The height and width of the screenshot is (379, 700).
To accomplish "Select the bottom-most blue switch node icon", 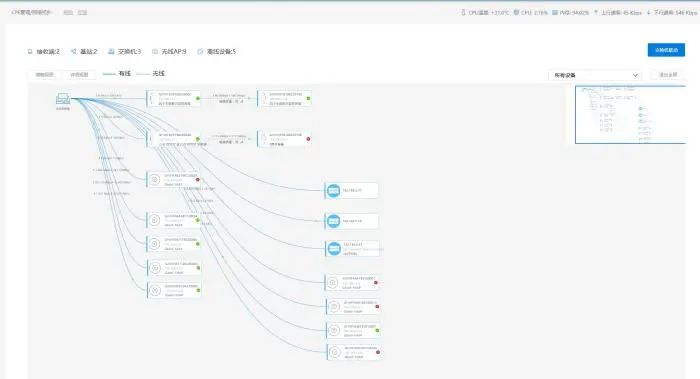I will tap(334, 249).
